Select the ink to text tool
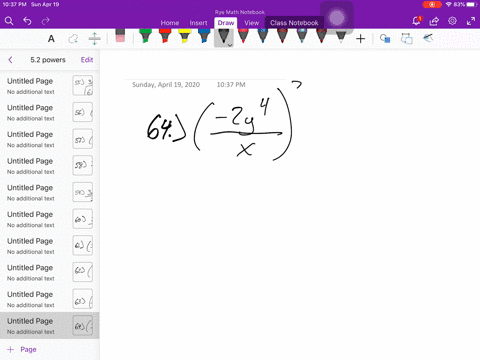Image resolution: width=480 pixels, height=360 pixels. pyautogui.click(x=407, y=39)
